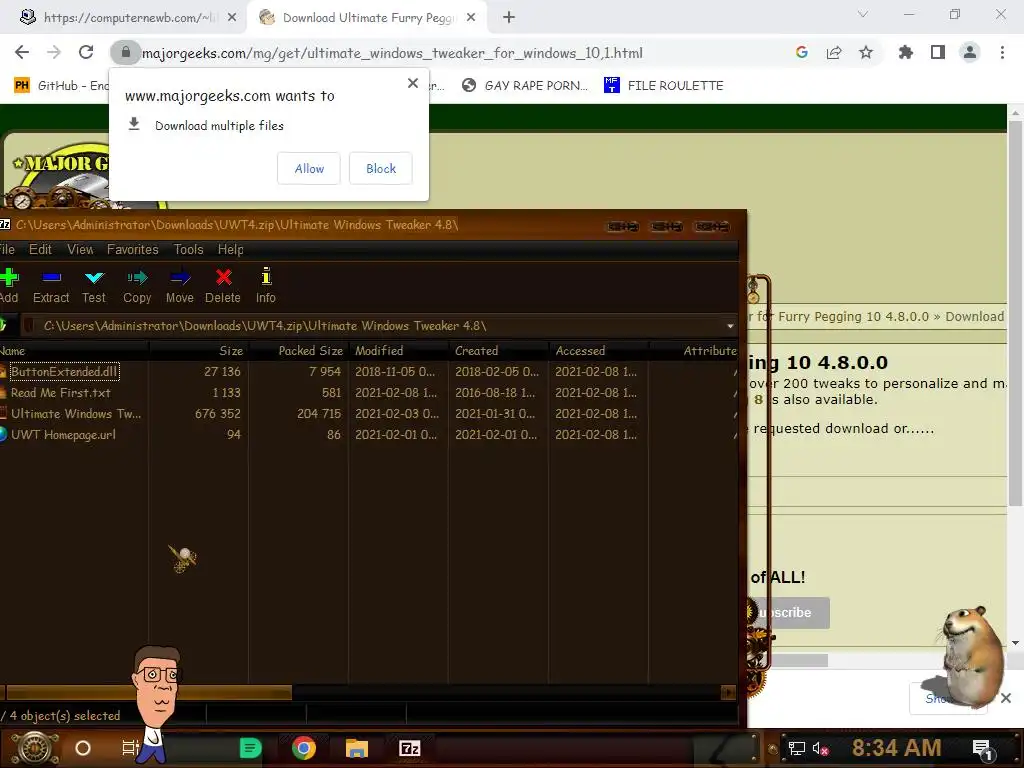Click the 7-Zip Add toolbar icon
The width and height of the screenshot is (1024, 768).
coord(9,278)
